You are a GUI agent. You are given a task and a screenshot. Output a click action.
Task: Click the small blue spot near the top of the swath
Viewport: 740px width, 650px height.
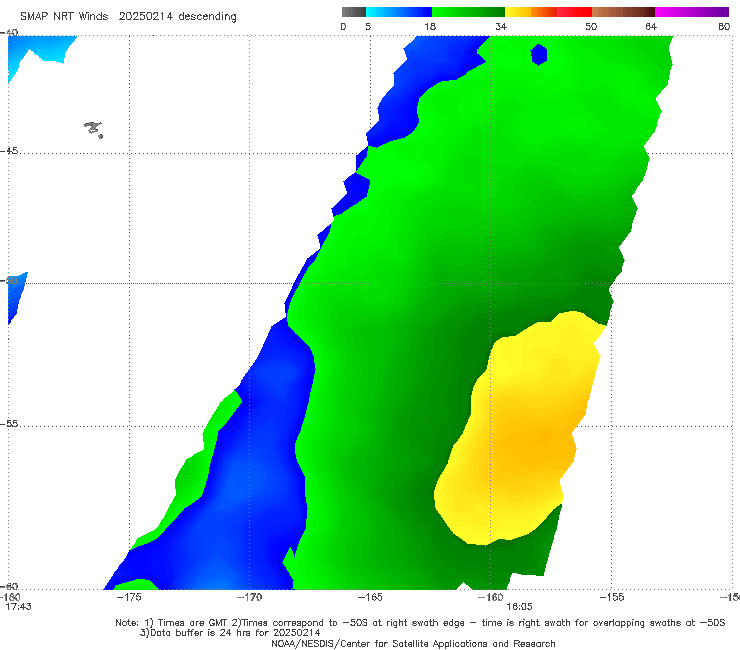(539, 54)
